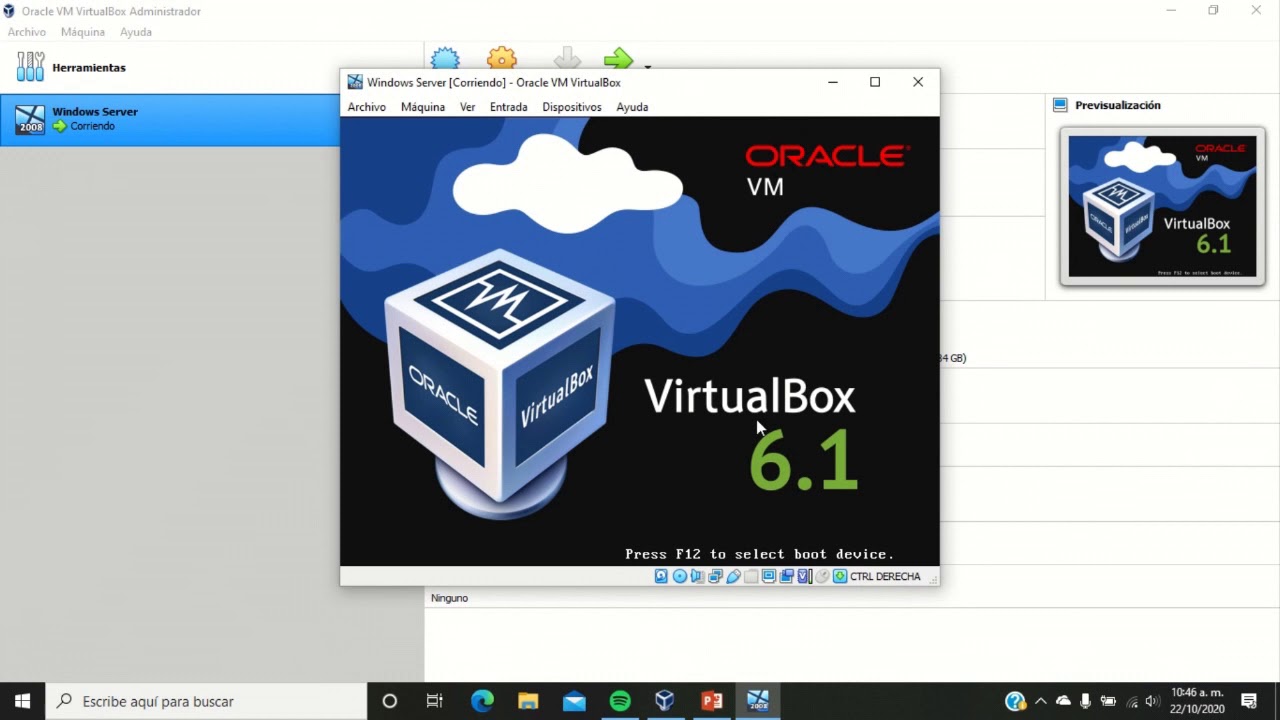Launch Microsoft Edge from the taskbar
Image resolution: width=1280 pixels, height=720 pixels.
[482, 701]
